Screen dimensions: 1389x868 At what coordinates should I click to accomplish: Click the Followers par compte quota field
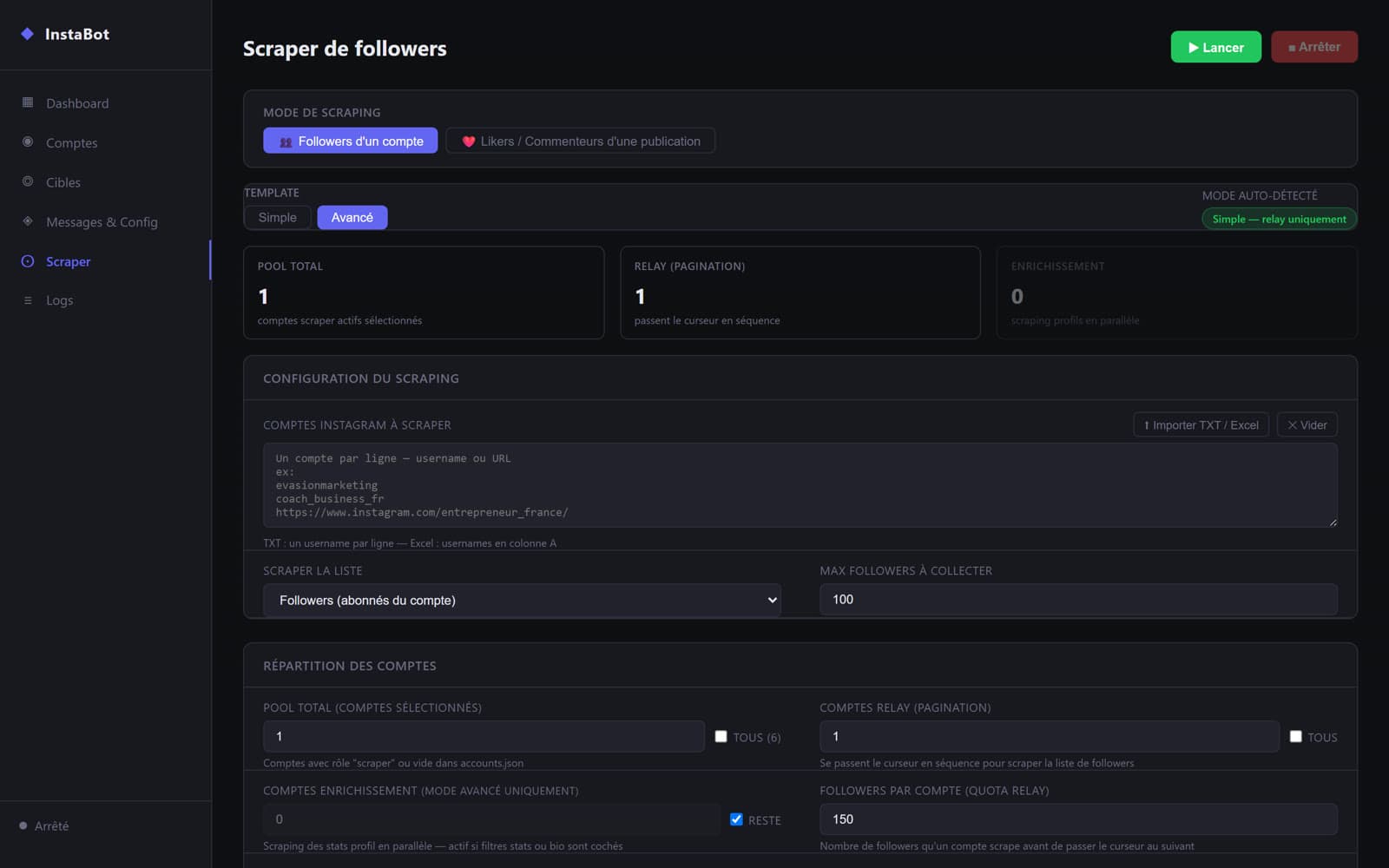click(x=1078, y=819)
